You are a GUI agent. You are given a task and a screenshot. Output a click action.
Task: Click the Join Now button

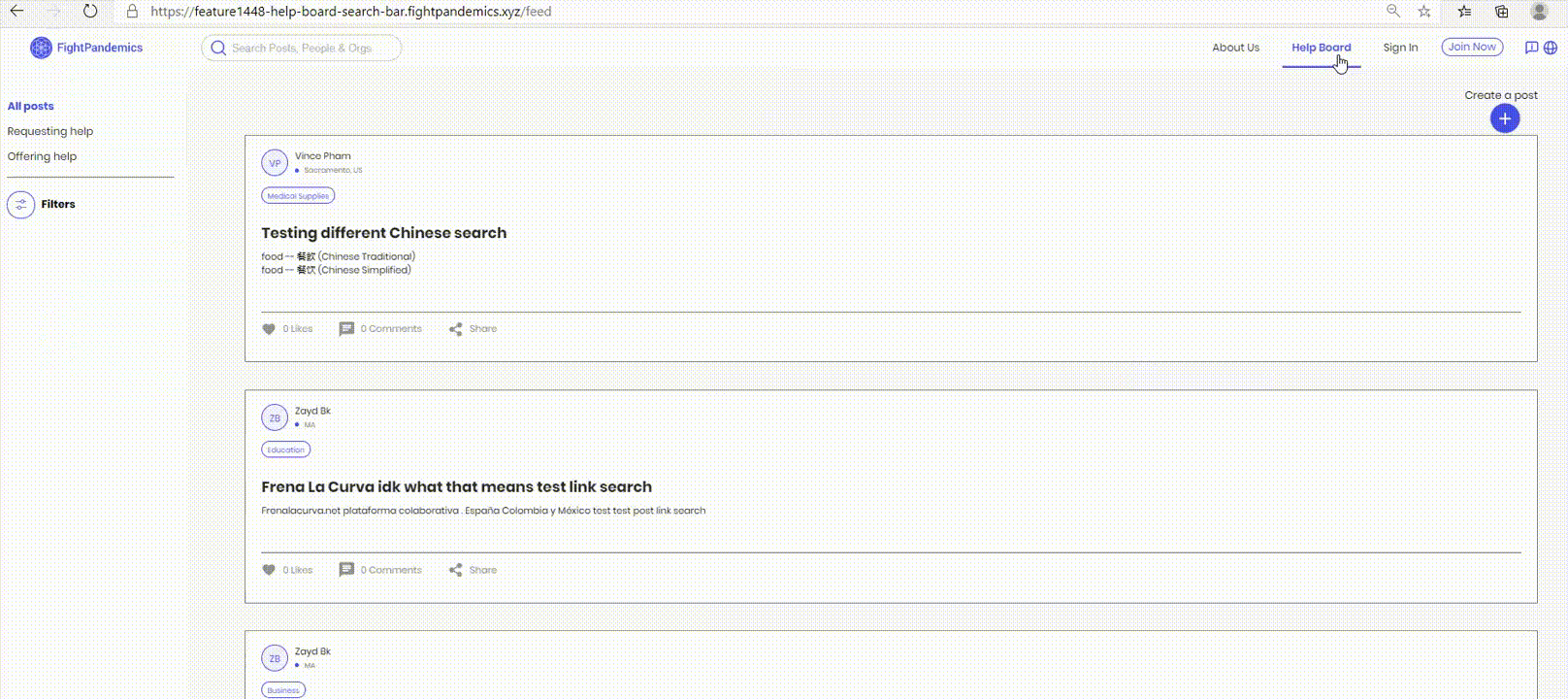(1472, 47)
